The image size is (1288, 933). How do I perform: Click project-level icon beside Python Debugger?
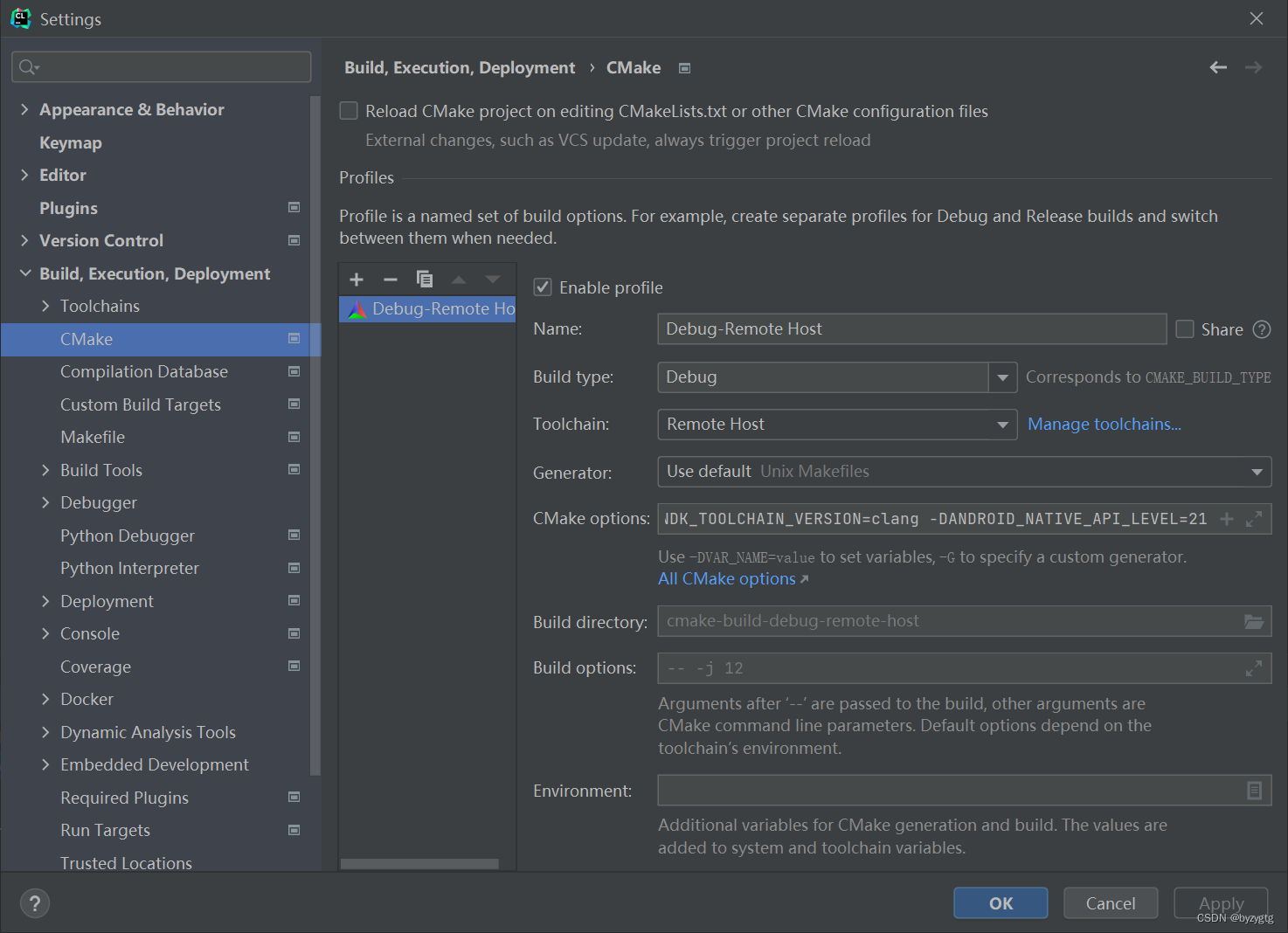pos(294,536)
